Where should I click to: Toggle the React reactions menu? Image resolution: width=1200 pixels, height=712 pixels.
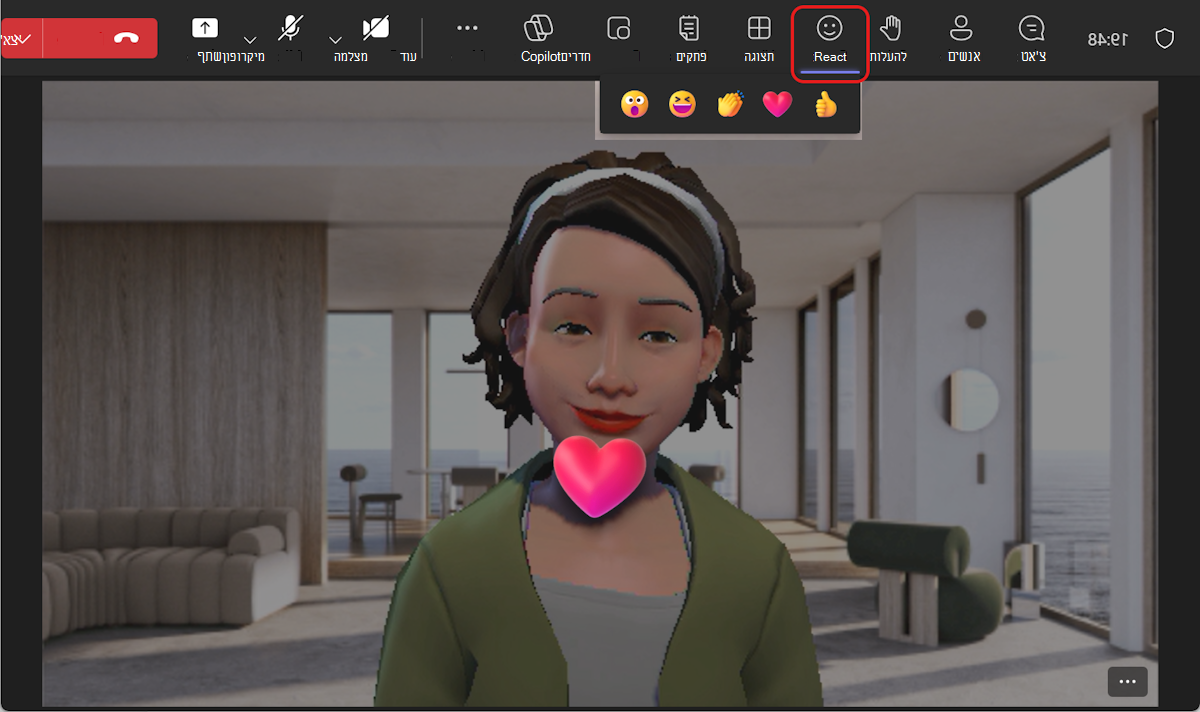point(830,38)
